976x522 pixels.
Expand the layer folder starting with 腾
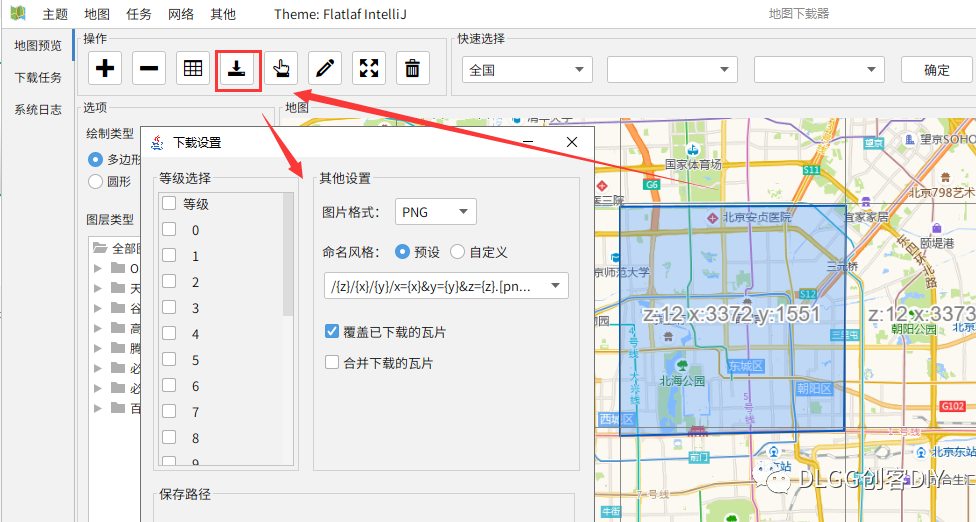[98, 348]
